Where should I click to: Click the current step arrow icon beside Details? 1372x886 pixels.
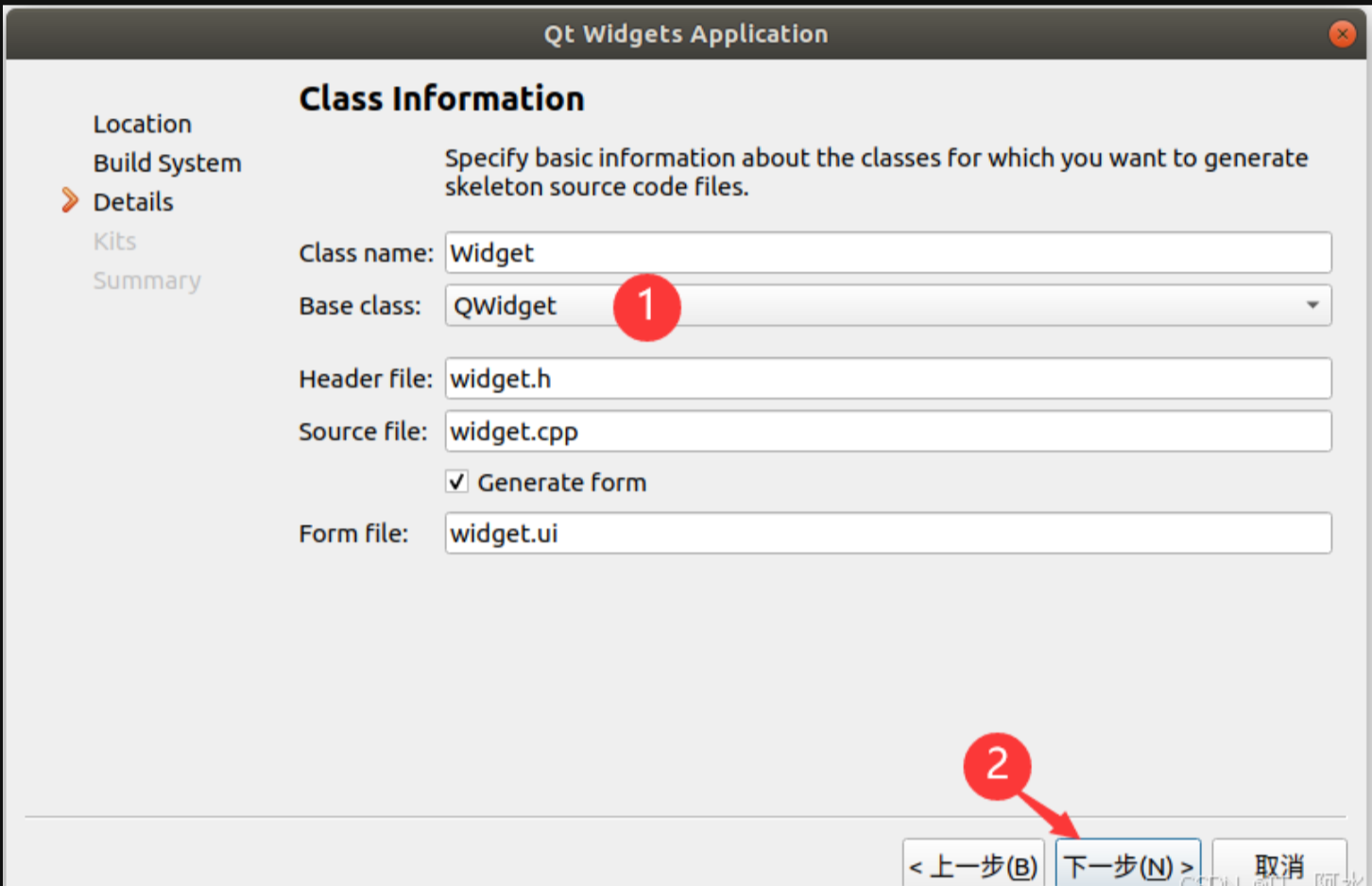[70, 200]
